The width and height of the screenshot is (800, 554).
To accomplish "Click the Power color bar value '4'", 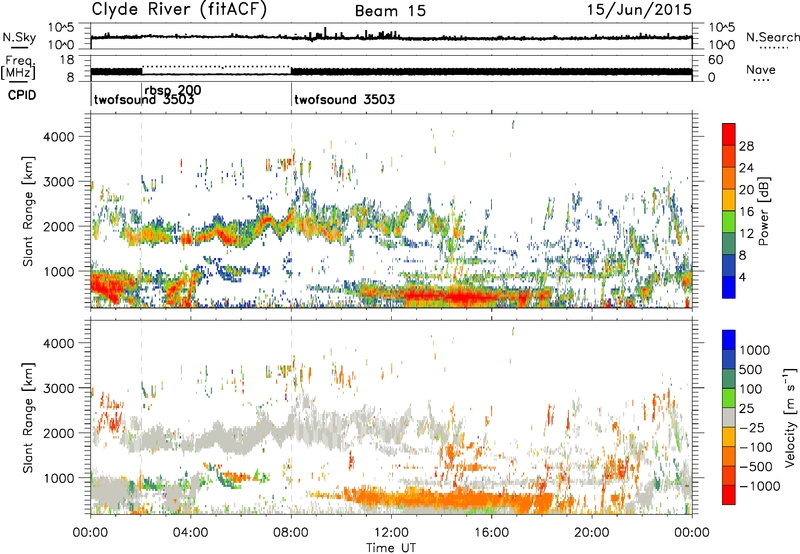I will (743, 277).
